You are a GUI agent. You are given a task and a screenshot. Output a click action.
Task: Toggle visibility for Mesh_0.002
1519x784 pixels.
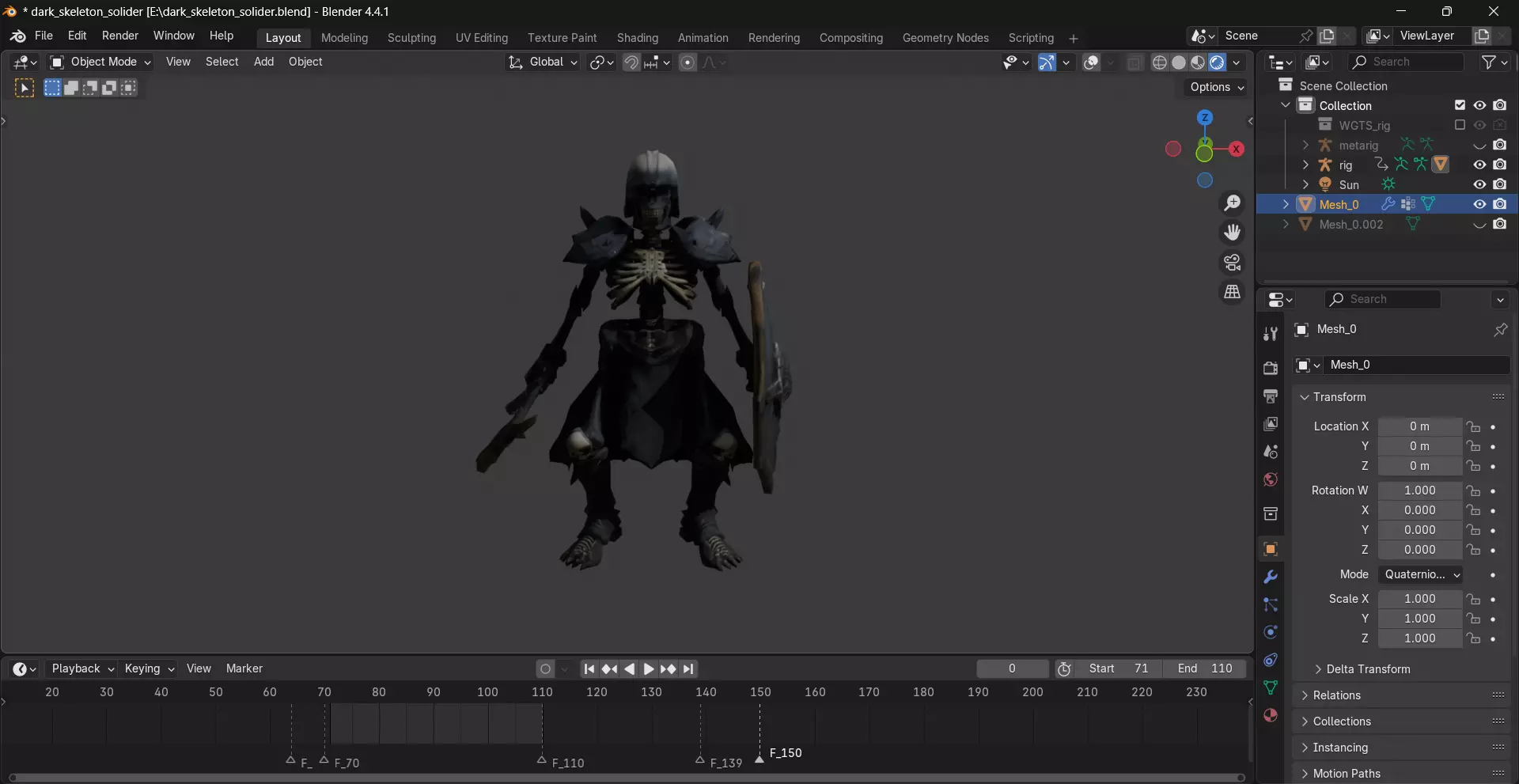(x=1479, y=225)
